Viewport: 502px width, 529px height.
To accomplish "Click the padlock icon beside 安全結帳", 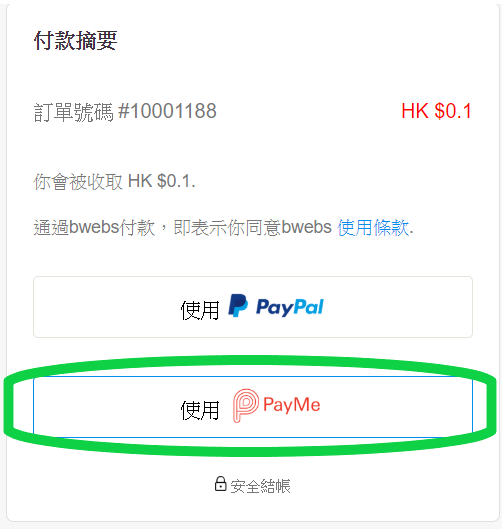I will pyautogui.click(x=220, y=484).
